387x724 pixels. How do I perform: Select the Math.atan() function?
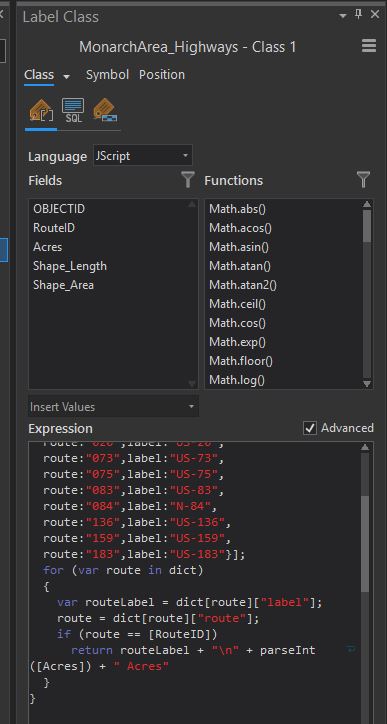point(240,266)
